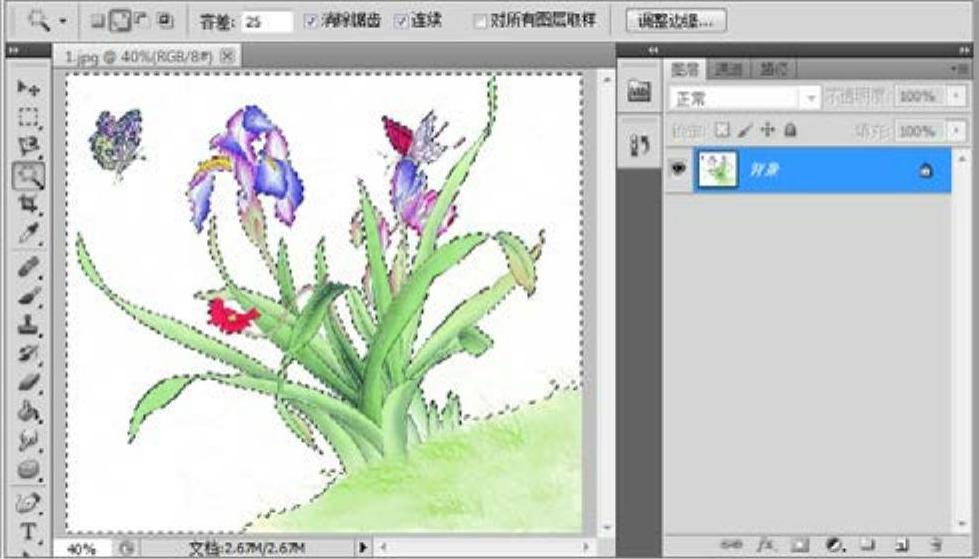Open the 正常 blend mode dropdown
The width and height of the screenshot is (979, 559).
[x=811, y=98]
